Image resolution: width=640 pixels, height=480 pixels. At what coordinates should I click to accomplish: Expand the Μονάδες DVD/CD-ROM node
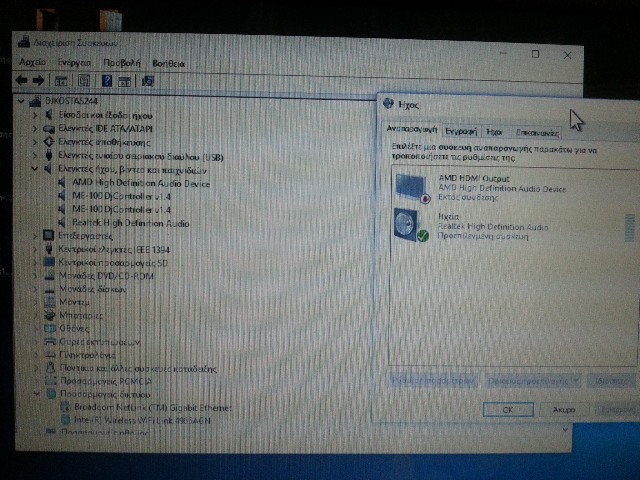35,275
